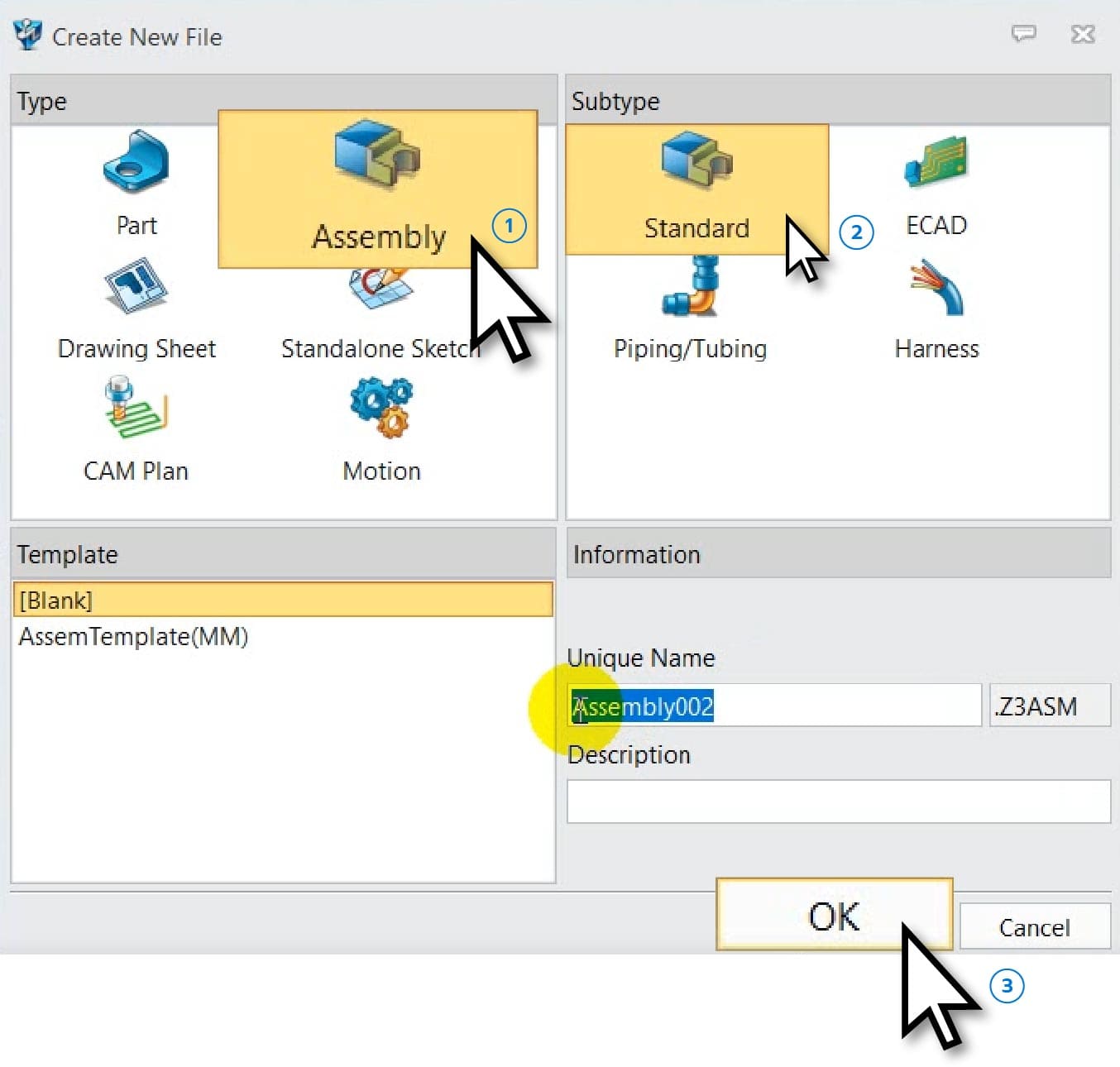This screenshot has width=1120, height=1067.
Task: Choose the AssemTemplate(MM) template
Action: (134, 637)
